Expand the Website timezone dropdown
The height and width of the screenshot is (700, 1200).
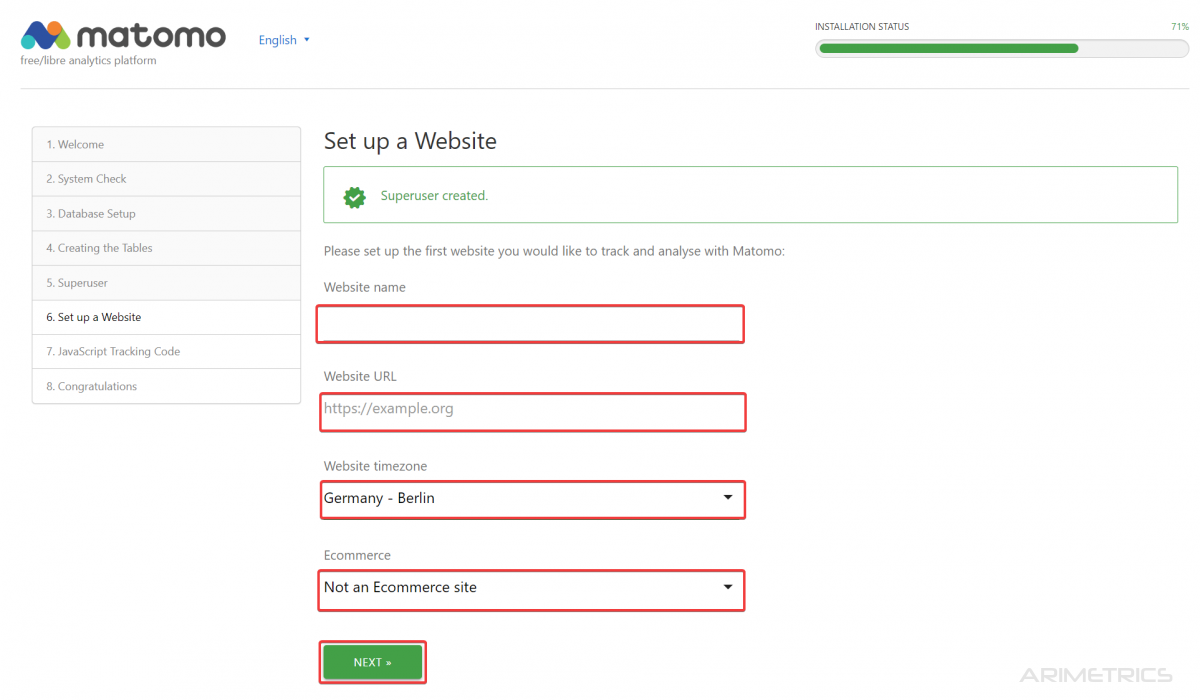click(x=532, y=498)
